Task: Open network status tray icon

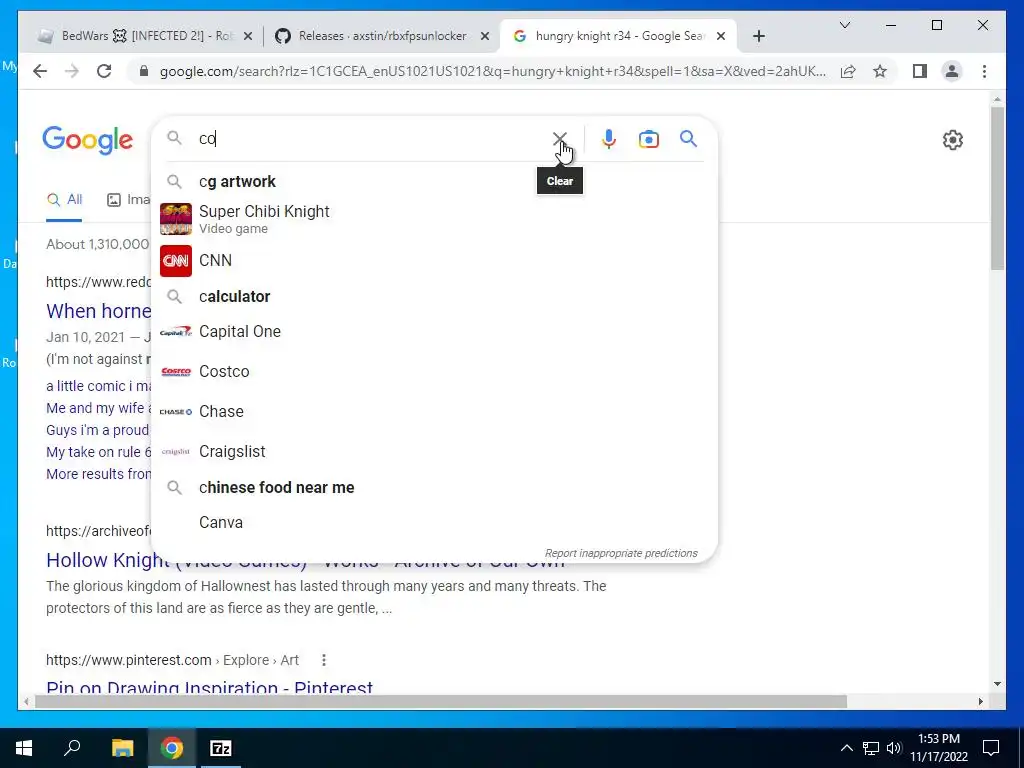Action: 871,748
